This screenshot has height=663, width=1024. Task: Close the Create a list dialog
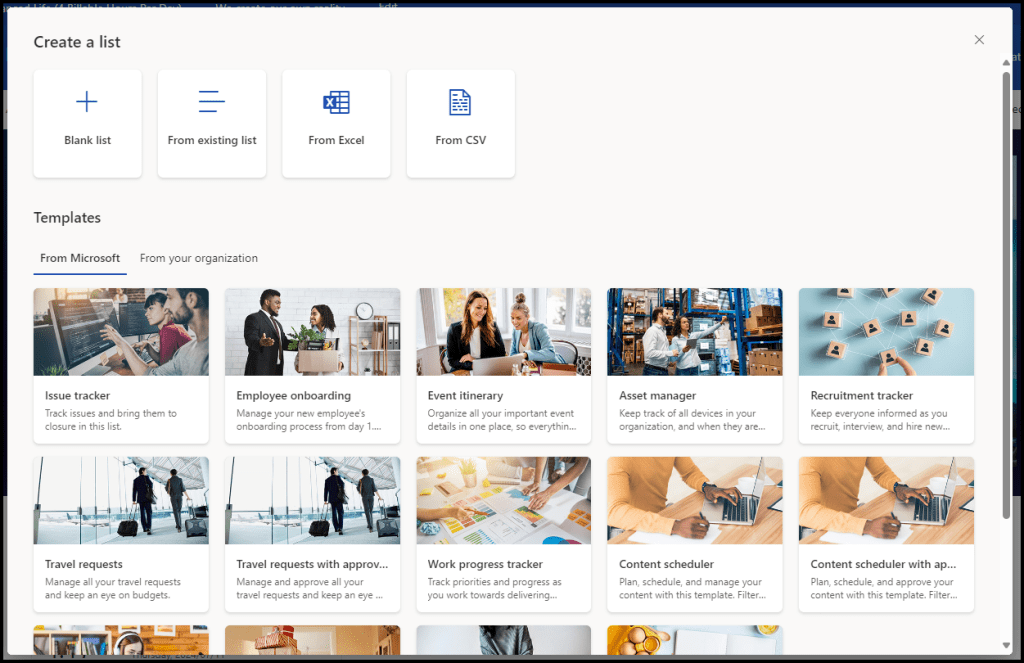pos(979,40)
